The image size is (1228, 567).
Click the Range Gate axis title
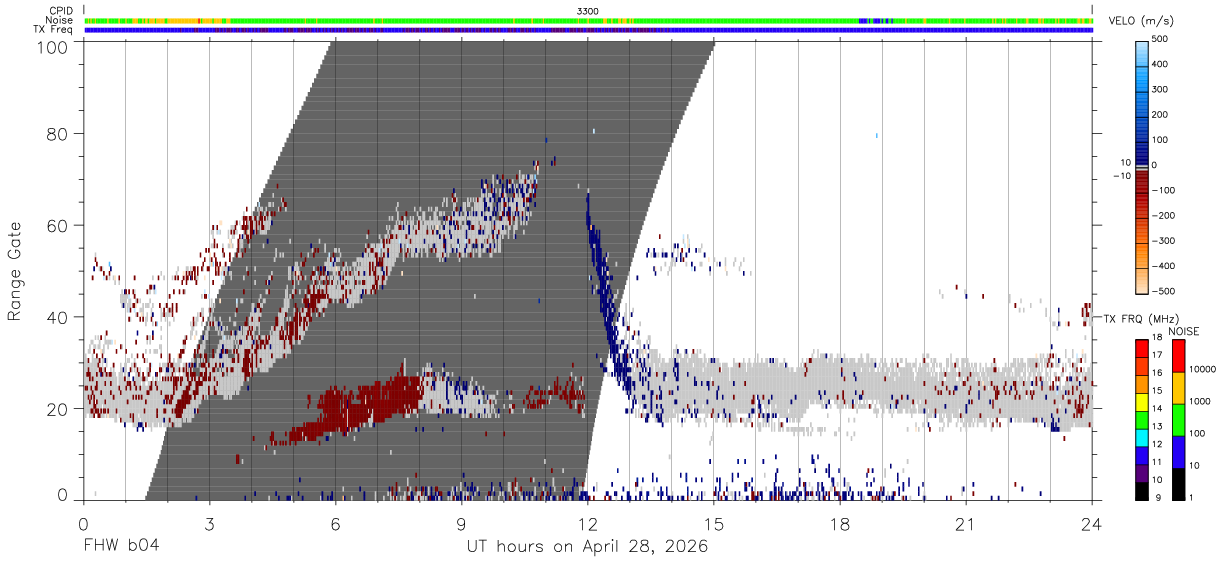15,271
